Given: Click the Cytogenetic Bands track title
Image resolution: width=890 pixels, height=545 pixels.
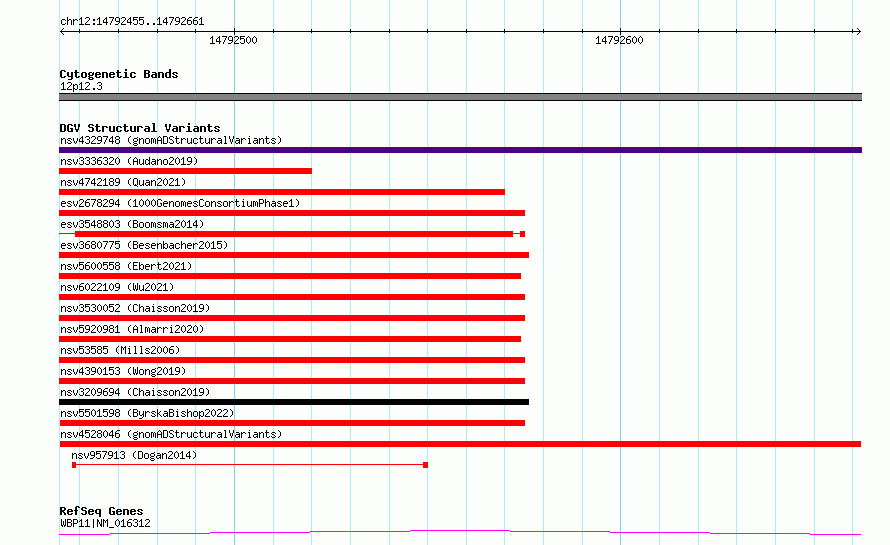Looking at the screenshot, I should coord(119,74).
